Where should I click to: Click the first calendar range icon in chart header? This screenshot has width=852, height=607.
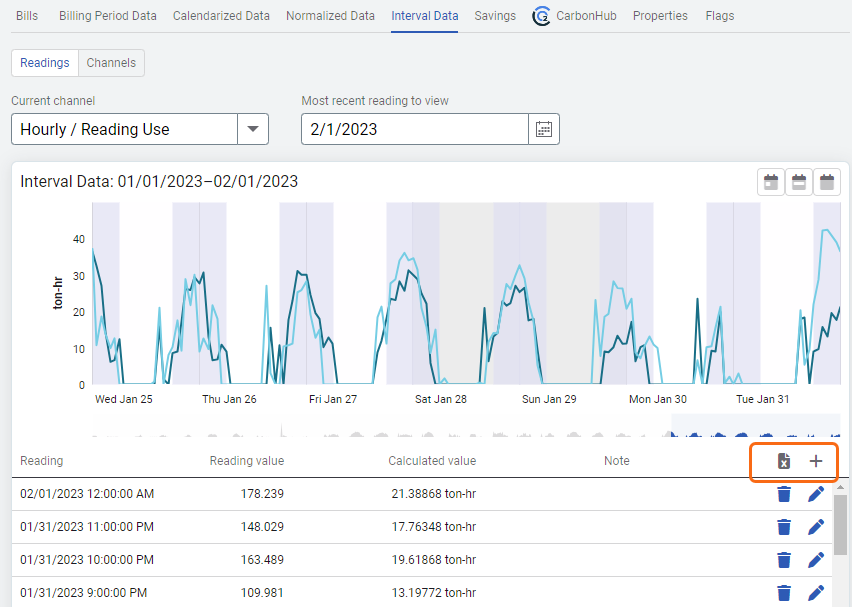(x=771, y=182)
